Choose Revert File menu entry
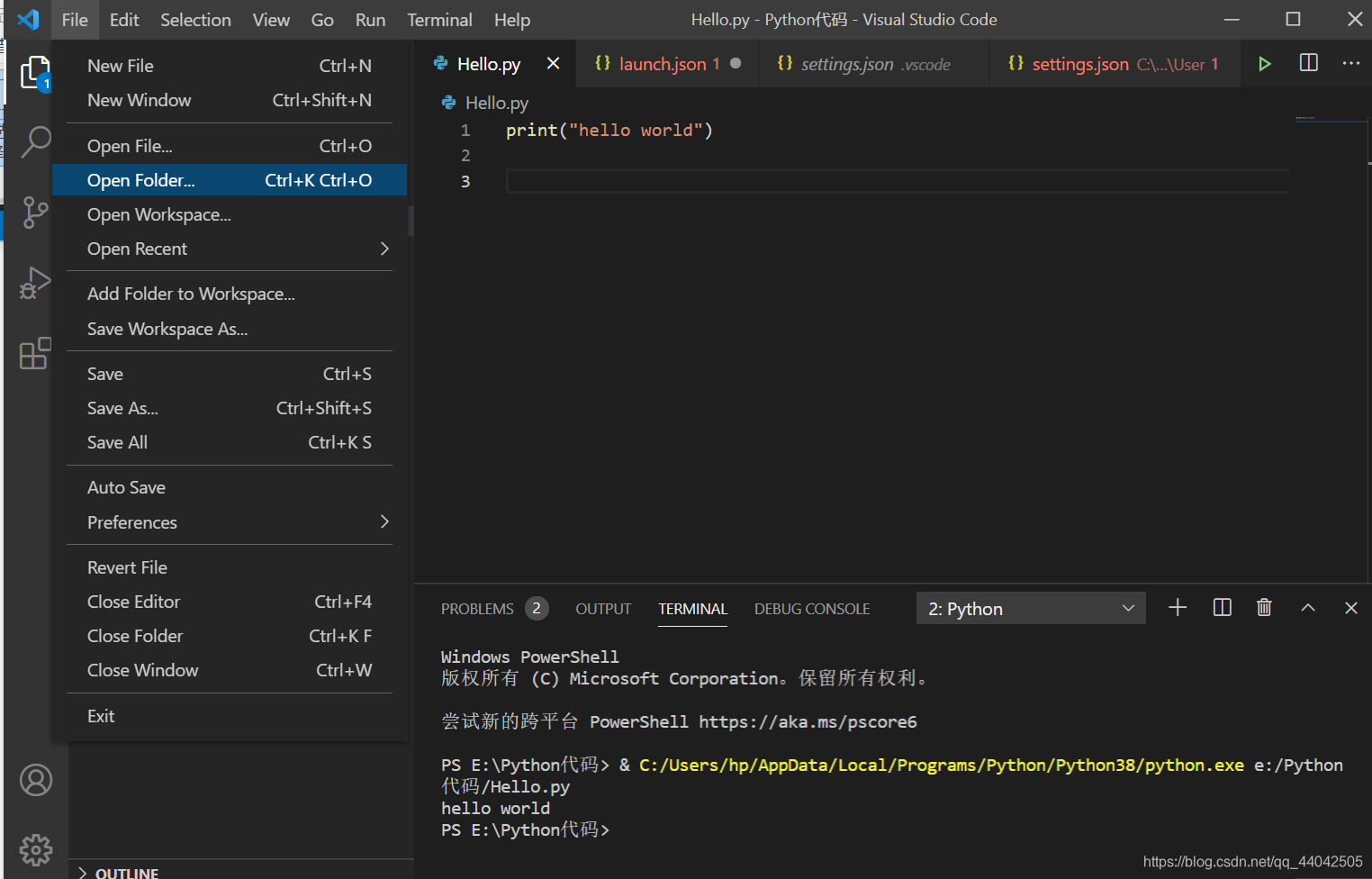Screen dimensions: 1372x879 pos(230,567)
